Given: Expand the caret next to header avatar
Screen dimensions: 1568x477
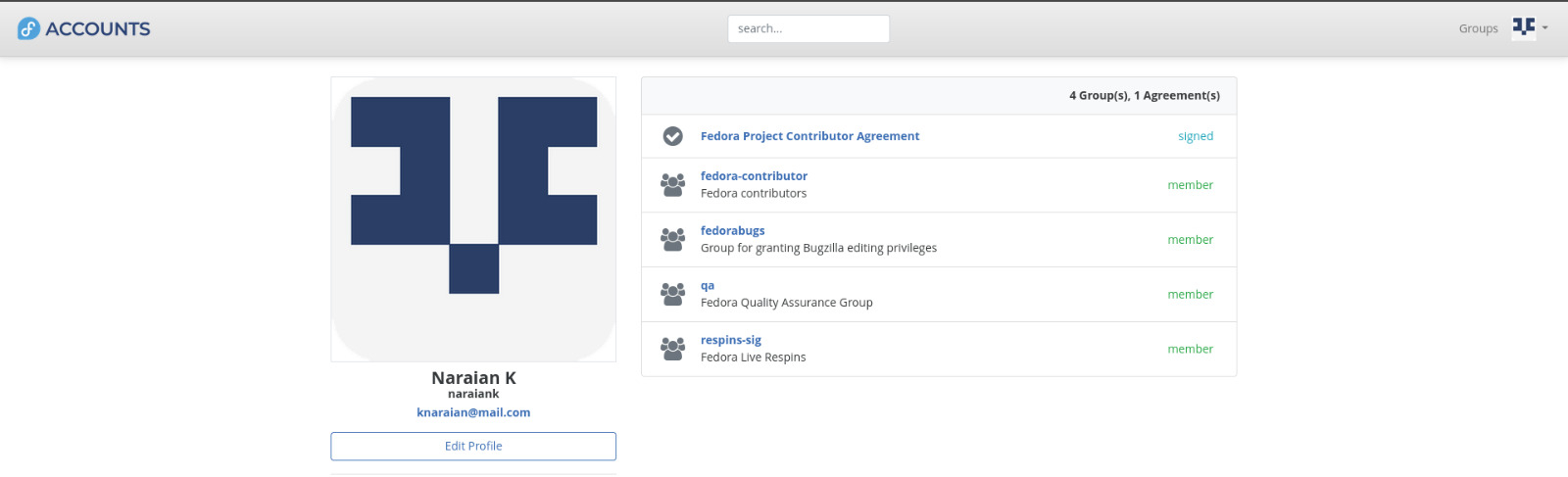Looking at the screenshot, I should pos(1545,27).
